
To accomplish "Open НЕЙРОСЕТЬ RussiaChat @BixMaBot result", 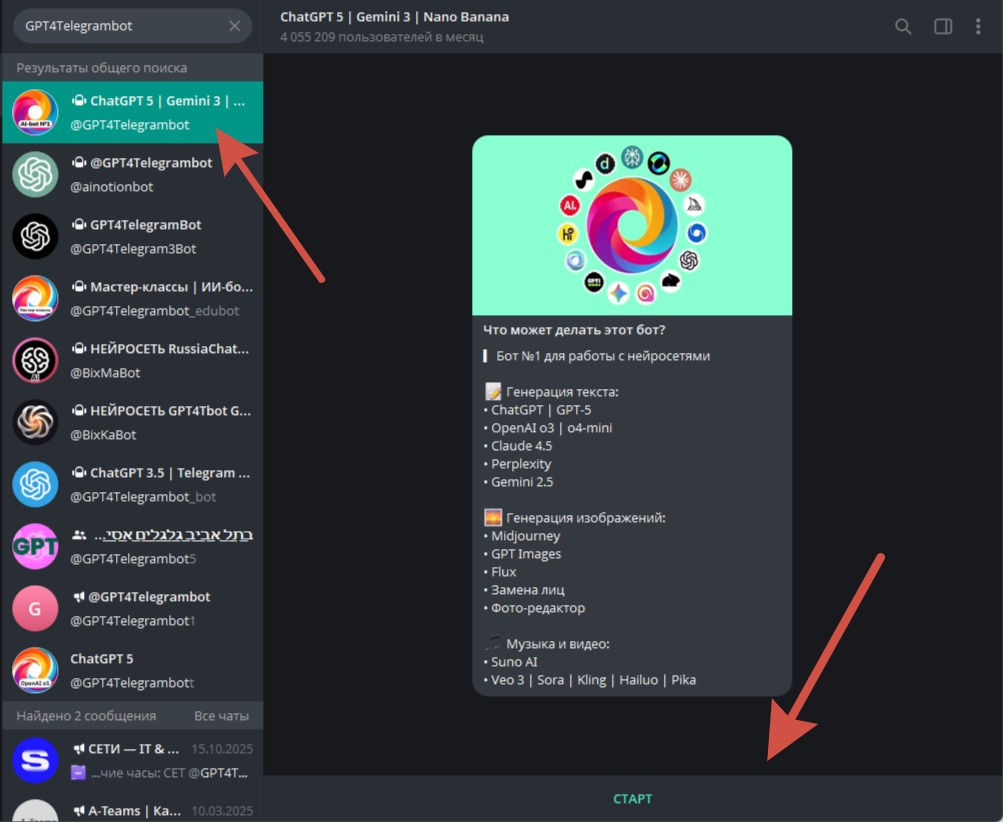I will pos(132,361).
